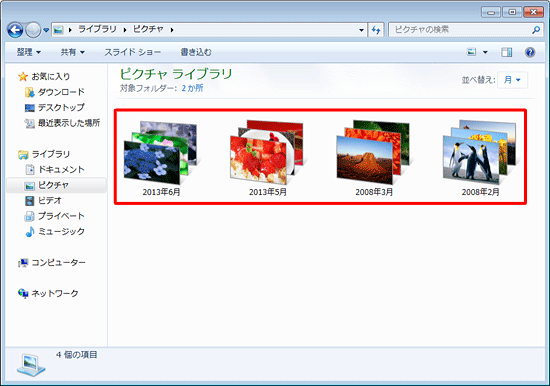Select ネットワーク in the navigation pane

pyautogui.click(x=55, y=293)
